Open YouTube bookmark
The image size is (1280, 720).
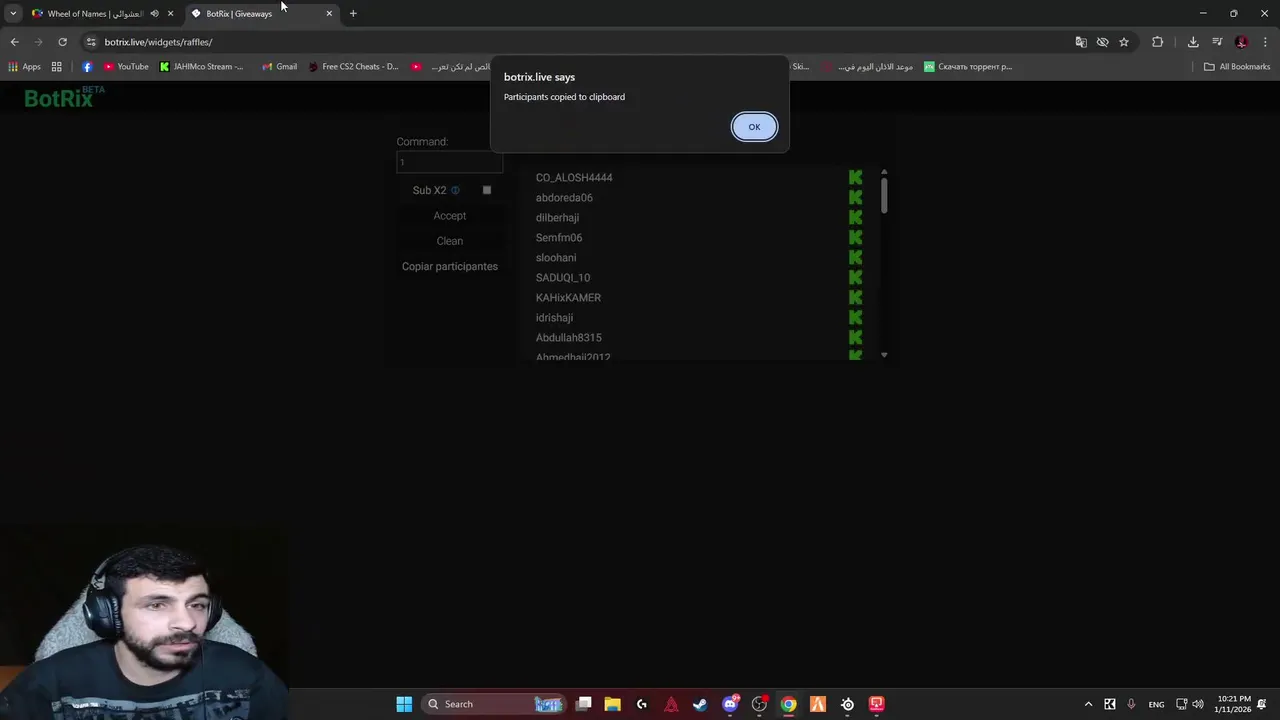click(x=126, y=67)
